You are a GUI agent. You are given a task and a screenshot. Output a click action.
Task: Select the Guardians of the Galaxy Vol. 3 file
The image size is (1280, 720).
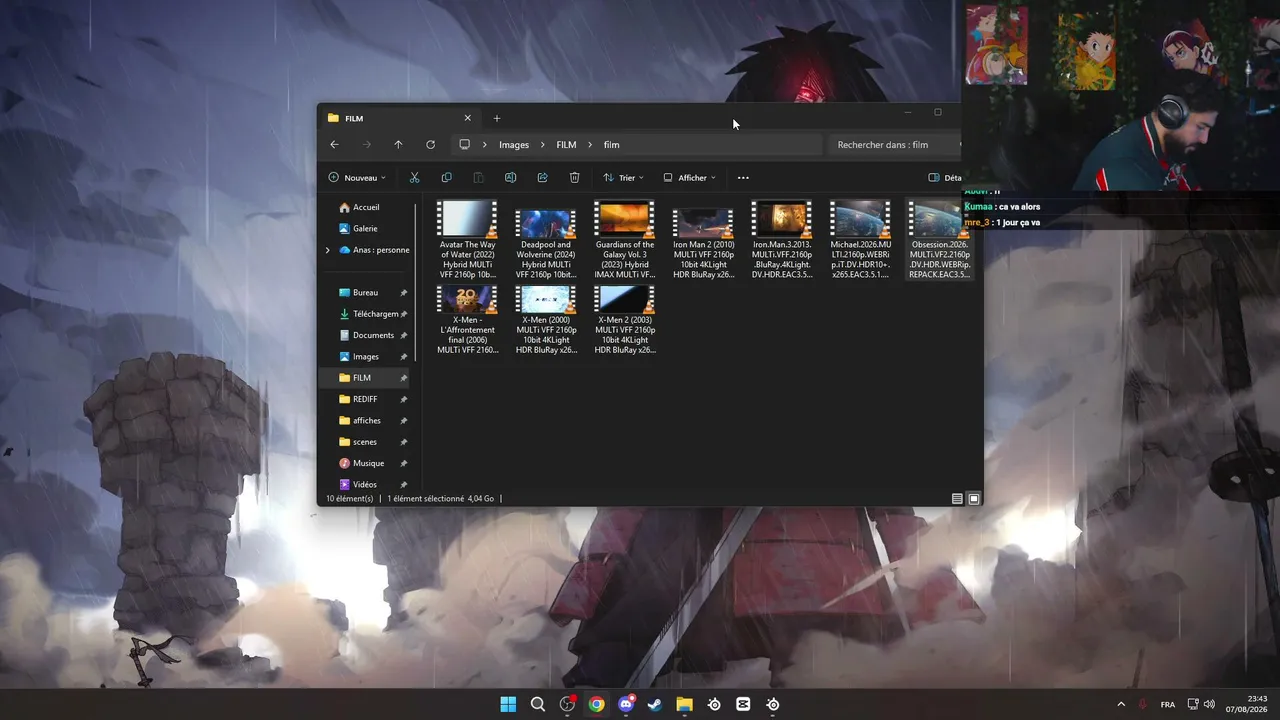coord(625,240)
